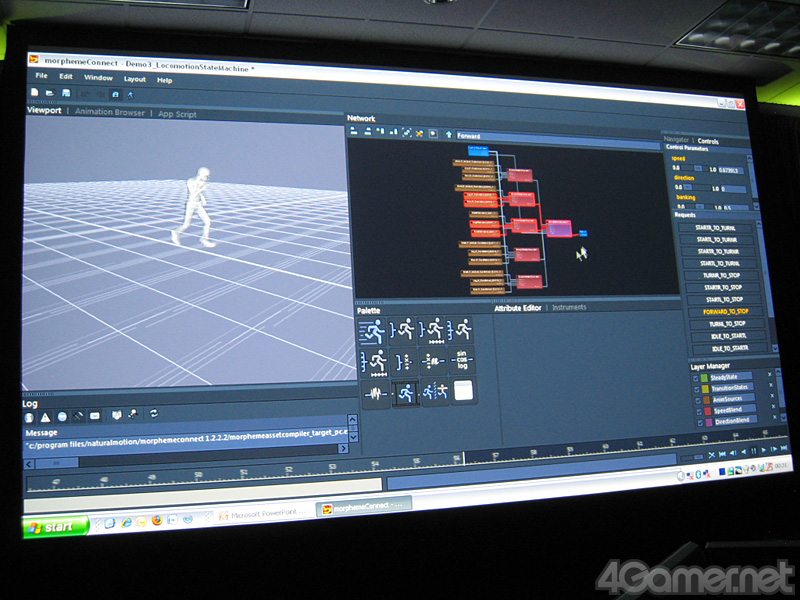The height and width of the screenshot is (600, 800).
Task: Click the timeline playhead marker
Action: 464,458
